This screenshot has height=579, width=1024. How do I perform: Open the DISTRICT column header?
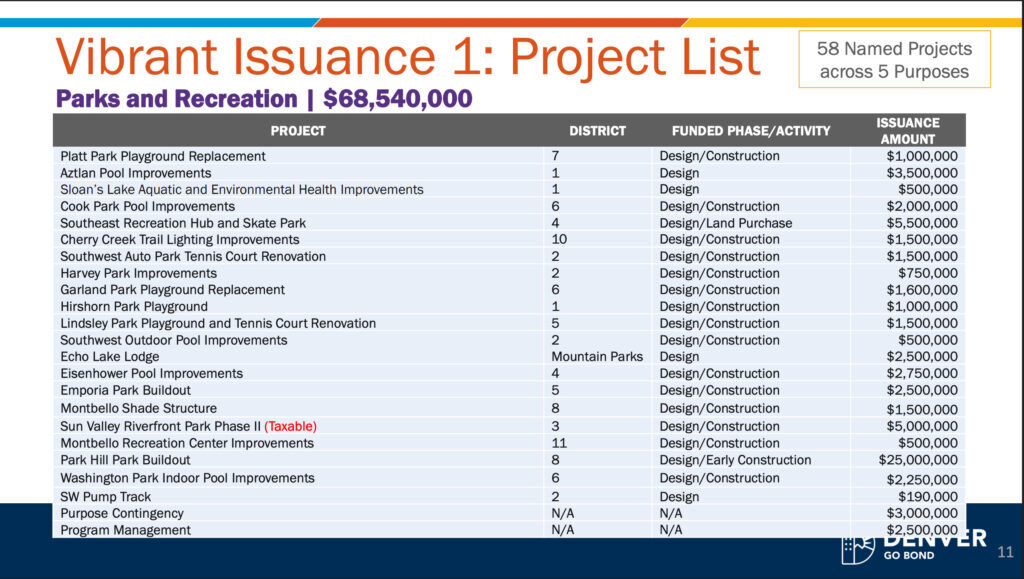click(596, 130)
